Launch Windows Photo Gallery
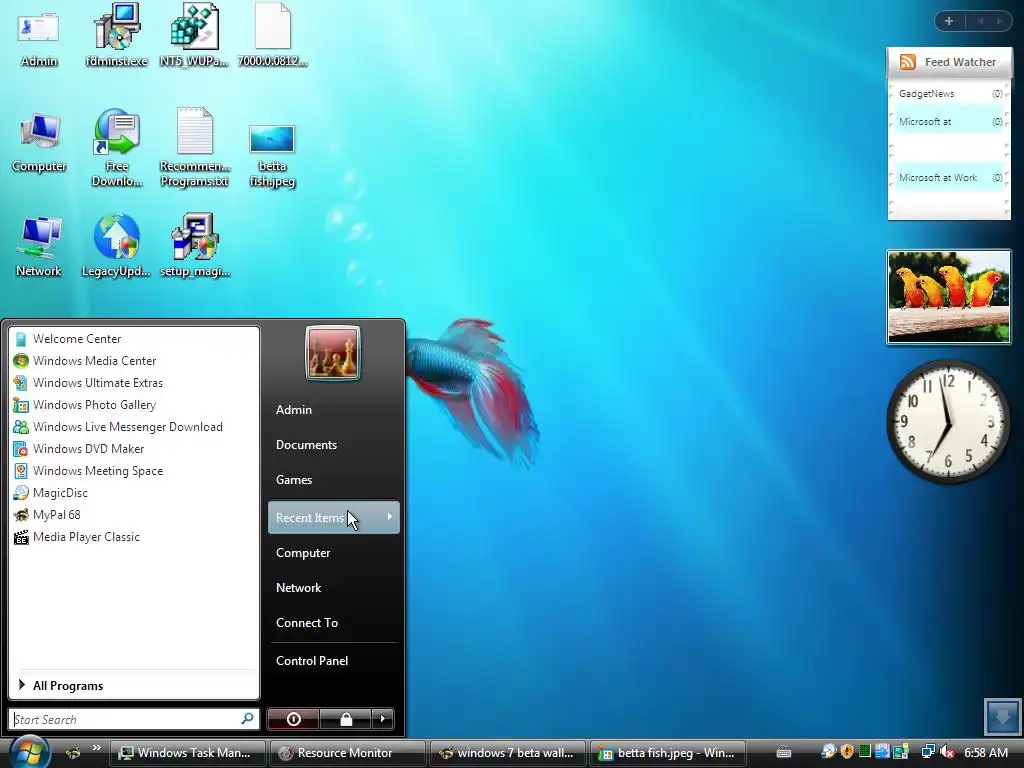 (134, 405)
